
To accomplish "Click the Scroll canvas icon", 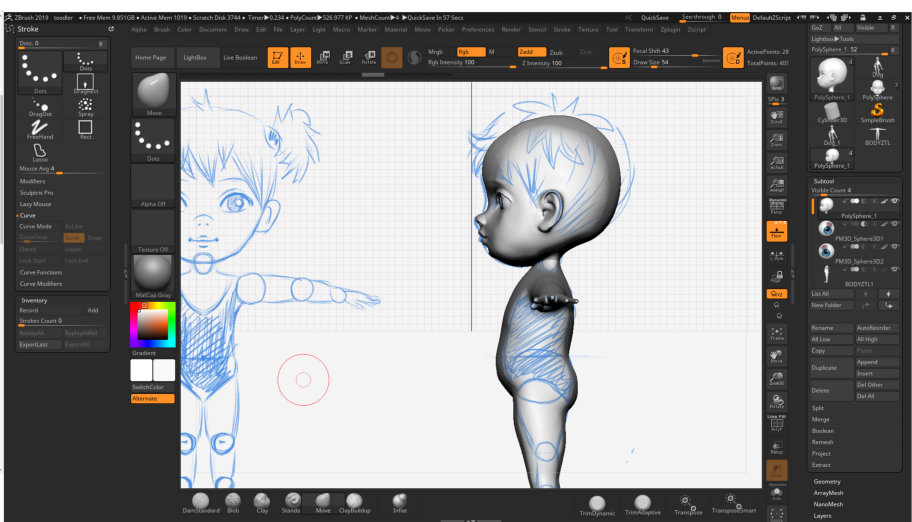I will pyautogui.click(x=776, y=117).
